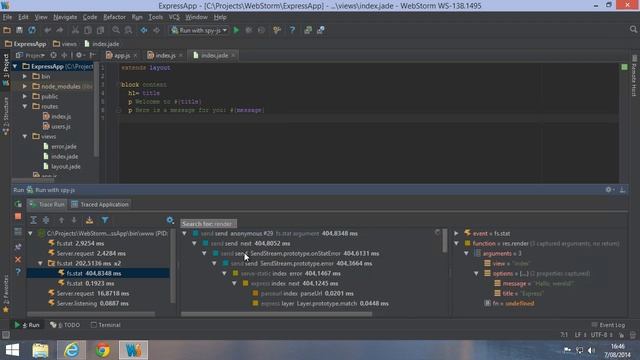Image resolution: width=640 pixels, height=360 pixels.
Task: Expand the bin folder
Action: point(25,76)
